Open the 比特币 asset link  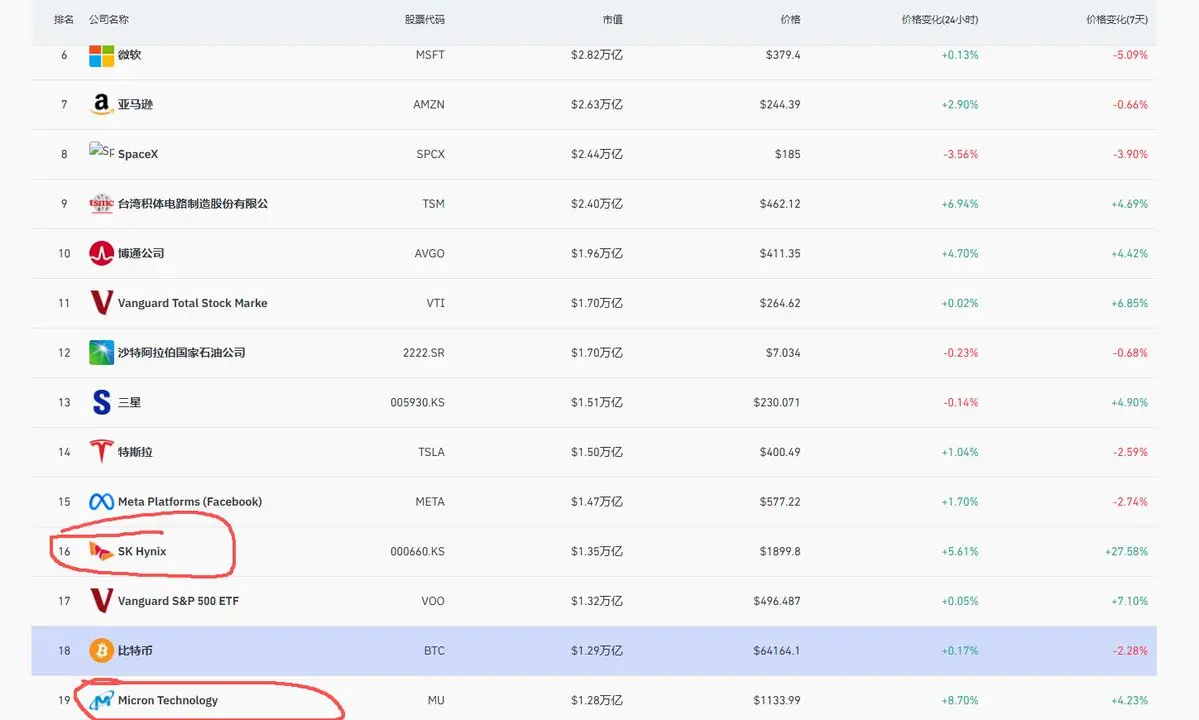135,651
